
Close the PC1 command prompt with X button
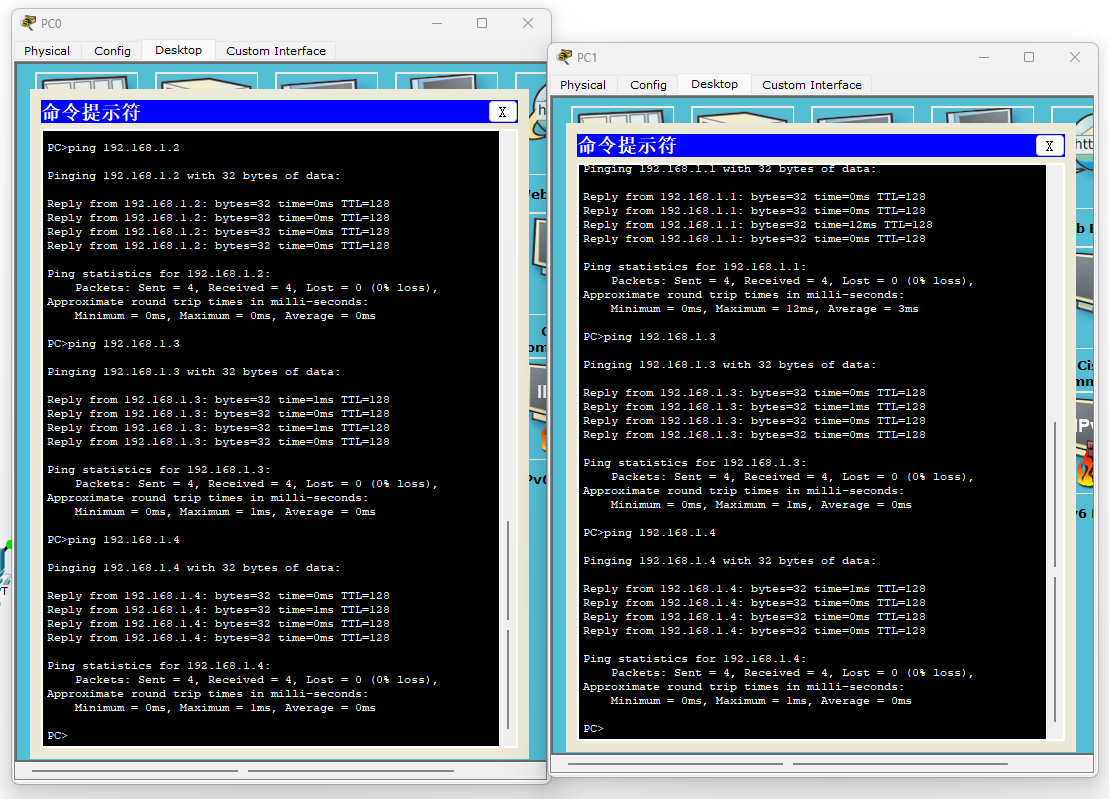tap(1050, 146)
